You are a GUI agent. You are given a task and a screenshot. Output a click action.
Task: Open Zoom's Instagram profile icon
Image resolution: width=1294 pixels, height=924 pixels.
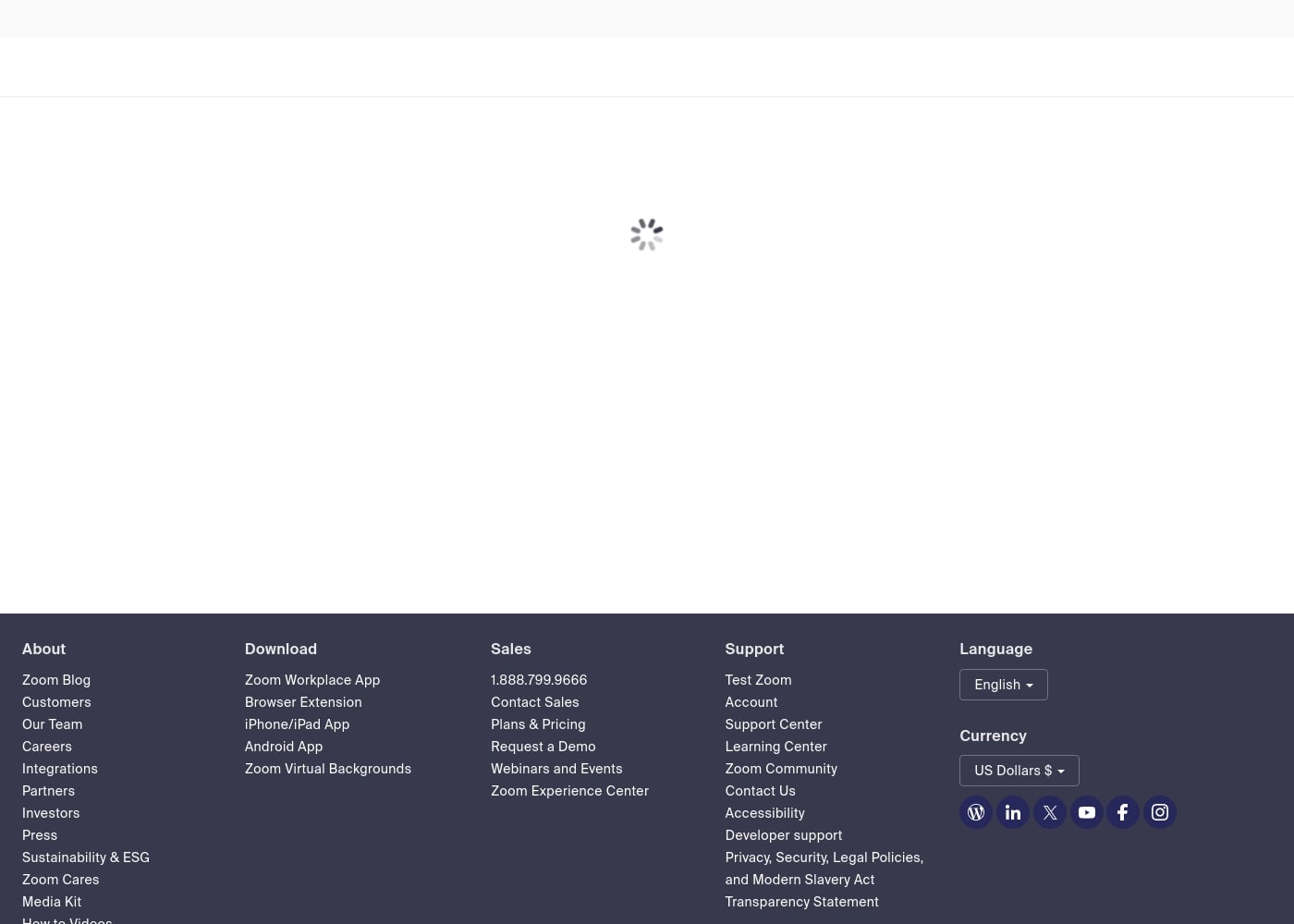1160,812
